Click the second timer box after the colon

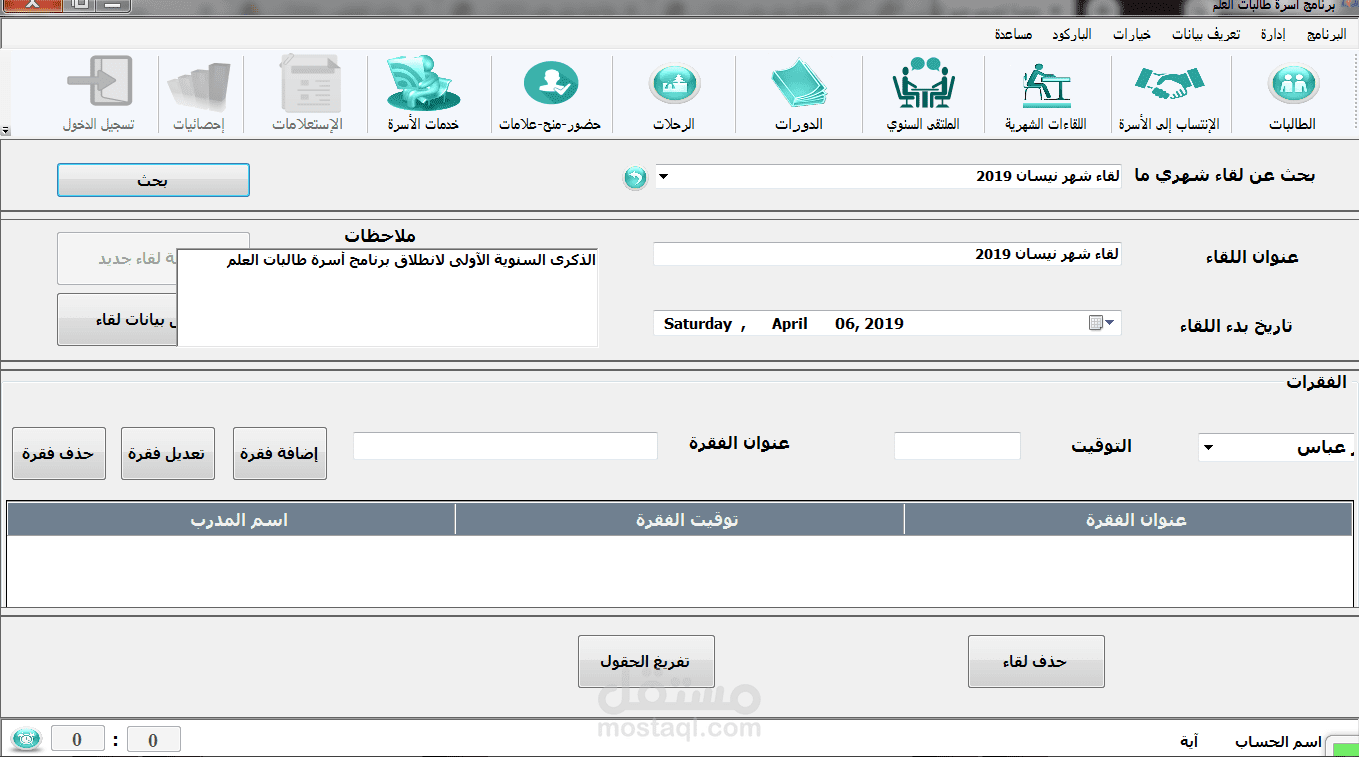pos(153,740)
